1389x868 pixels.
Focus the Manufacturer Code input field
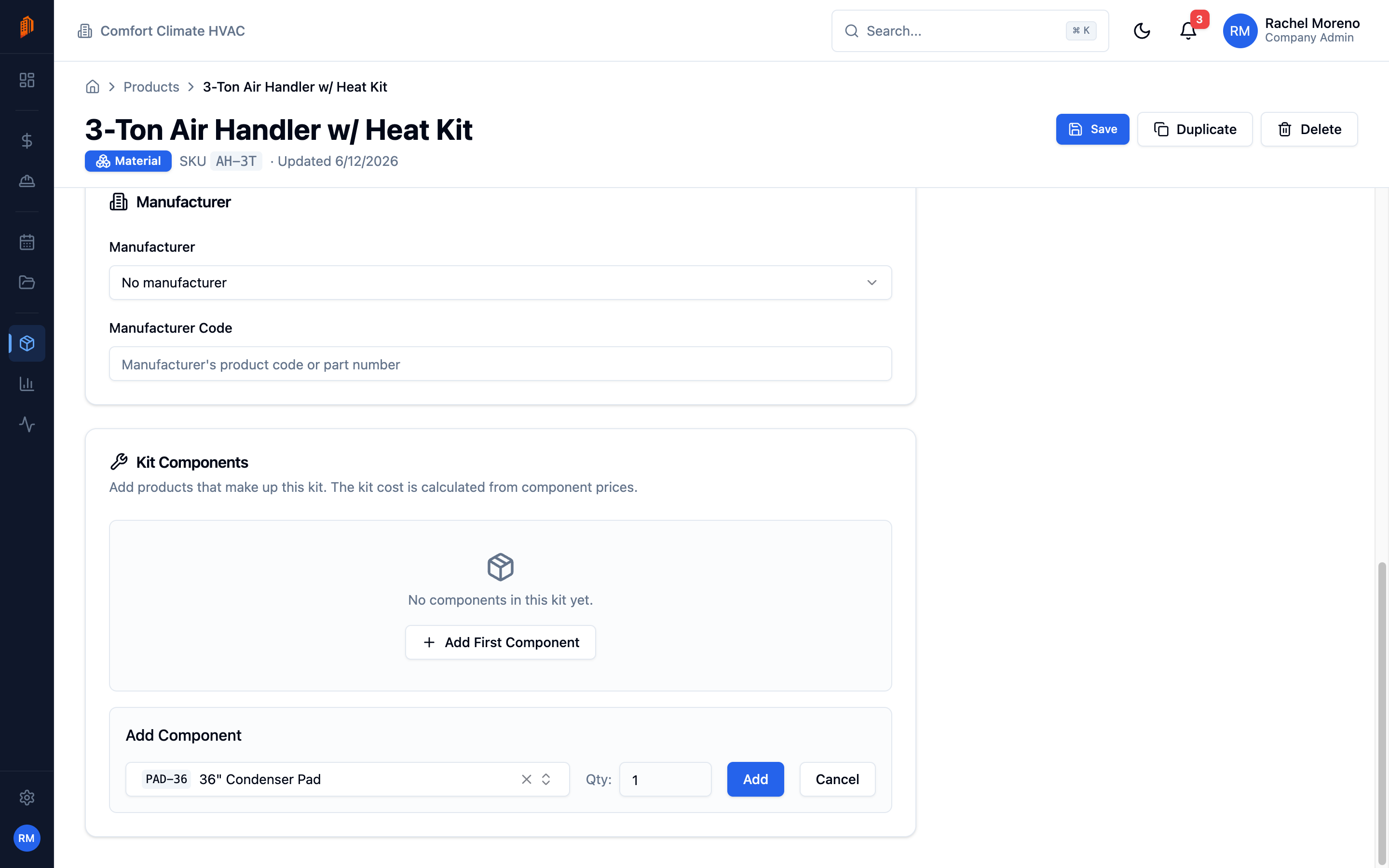(500, 364)
